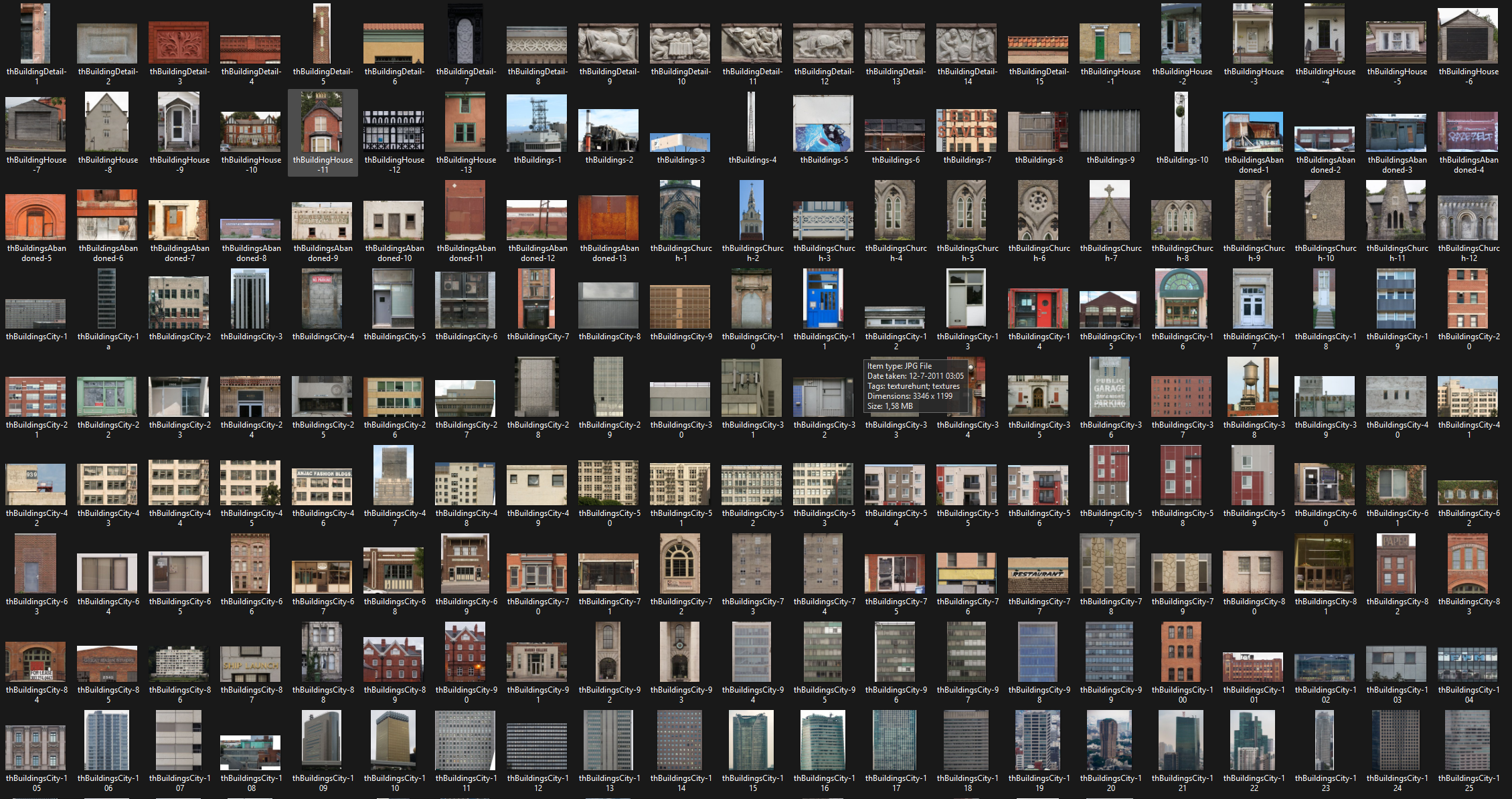Select thBuildingsCity-125 skyscraper thumbnail

(x=1468, y=741)
